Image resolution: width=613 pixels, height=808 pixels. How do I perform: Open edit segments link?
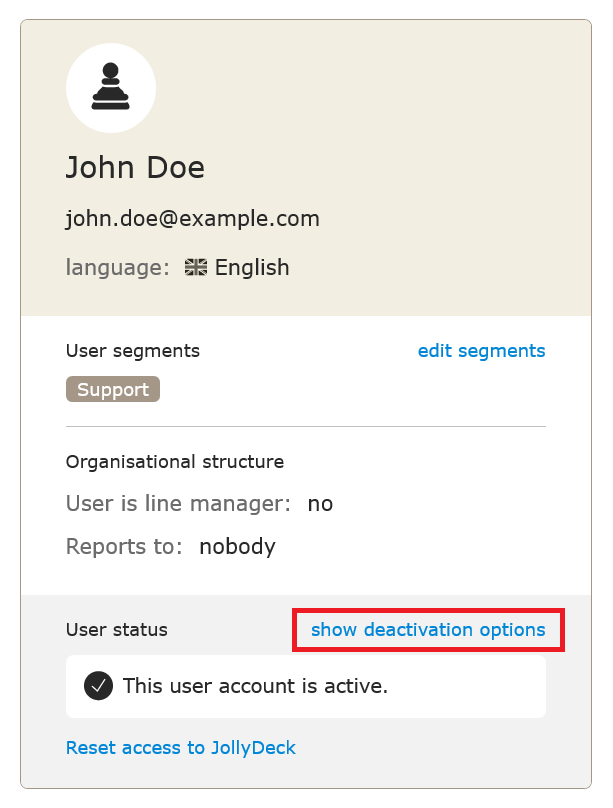pyautogui.click(x=481, y=351)
